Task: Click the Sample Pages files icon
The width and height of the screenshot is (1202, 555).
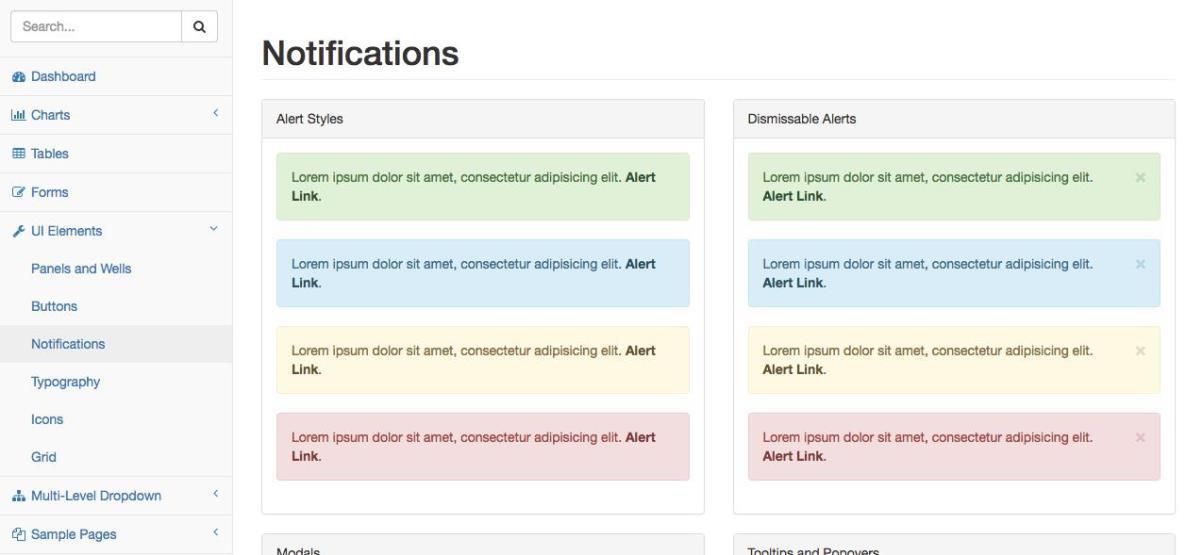Action: 17,534
